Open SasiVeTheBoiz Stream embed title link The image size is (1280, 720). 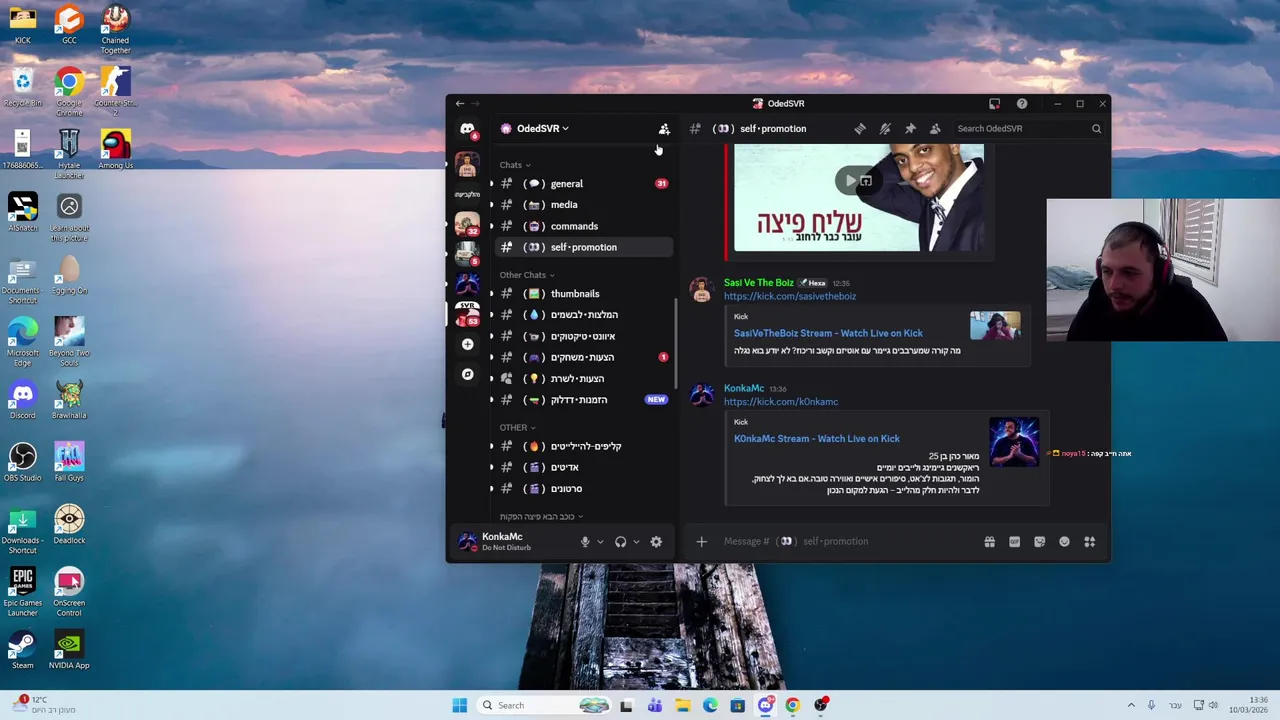tap(828, 333)
